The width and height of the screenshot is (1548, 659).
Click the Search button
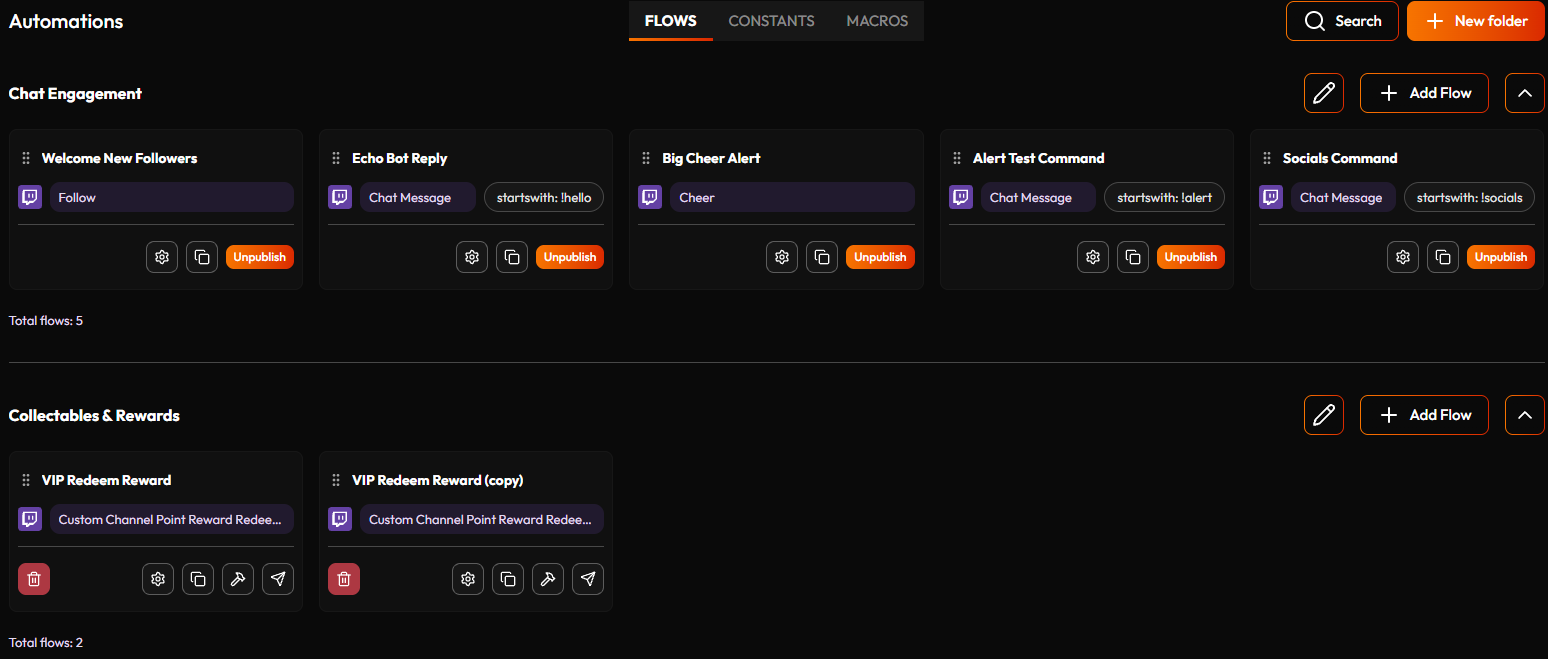(1342, 21)
